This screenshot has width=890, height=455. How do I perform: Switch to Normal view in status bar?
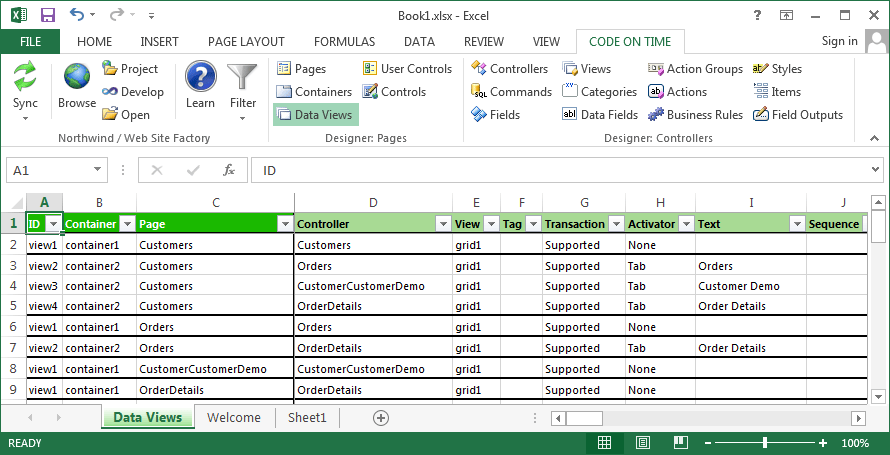(604, 443)
